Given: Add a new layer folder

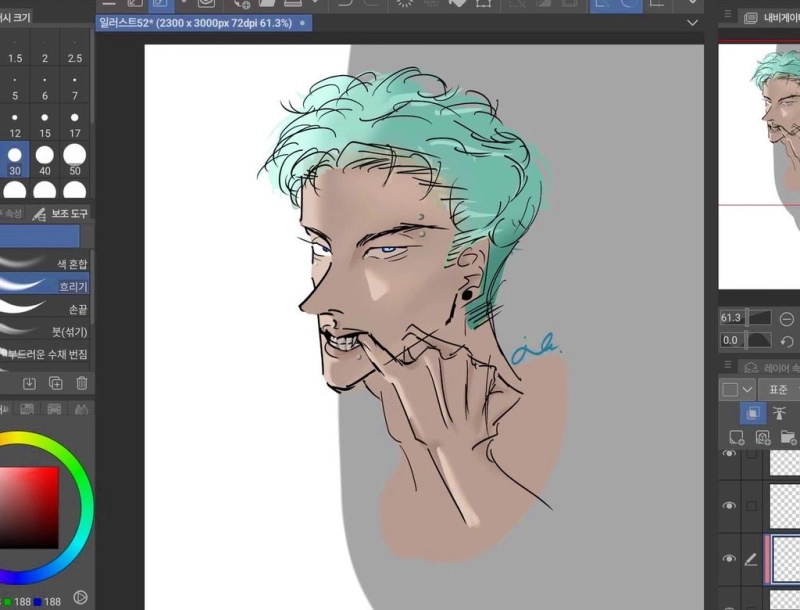Looking at the screenshot, I should point(788,437).
